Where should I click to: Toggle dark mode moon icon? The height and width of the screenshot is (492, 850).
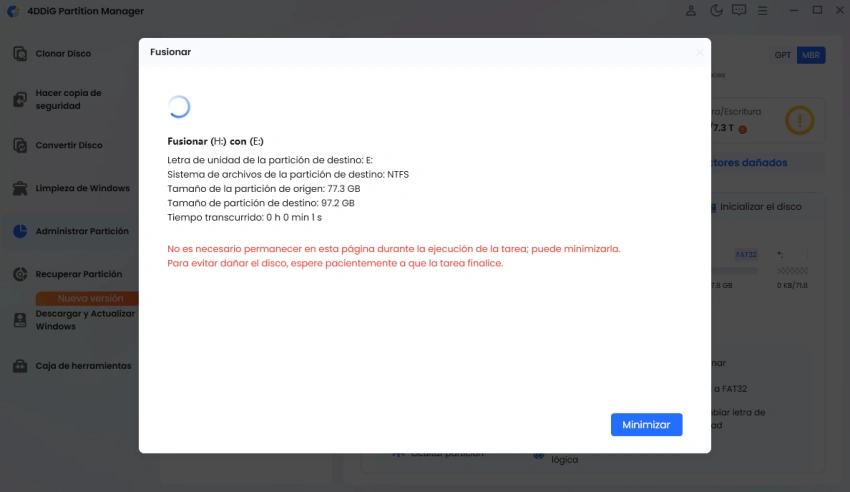click(716, 10)
